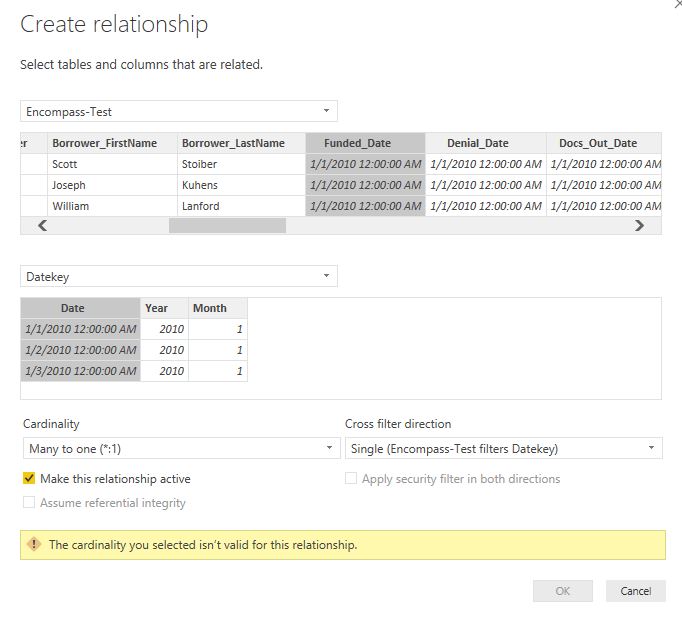This screenshot has width=682, height=618.
Task: Click the Cancel button
Action: pyautogui.click(x=635, y=591)
